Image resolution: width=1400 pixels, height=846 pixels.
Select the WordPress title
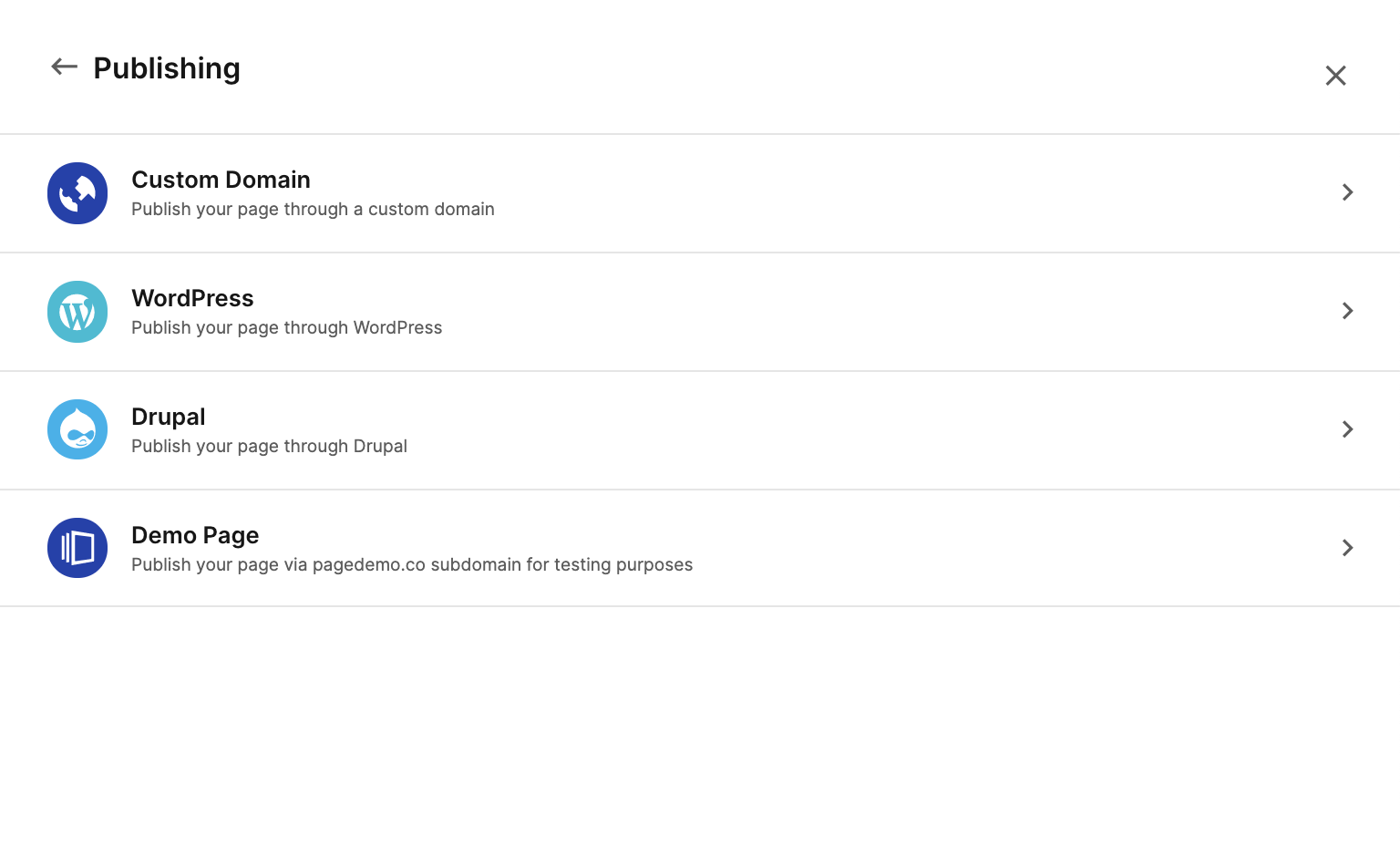tap(192, 298)
